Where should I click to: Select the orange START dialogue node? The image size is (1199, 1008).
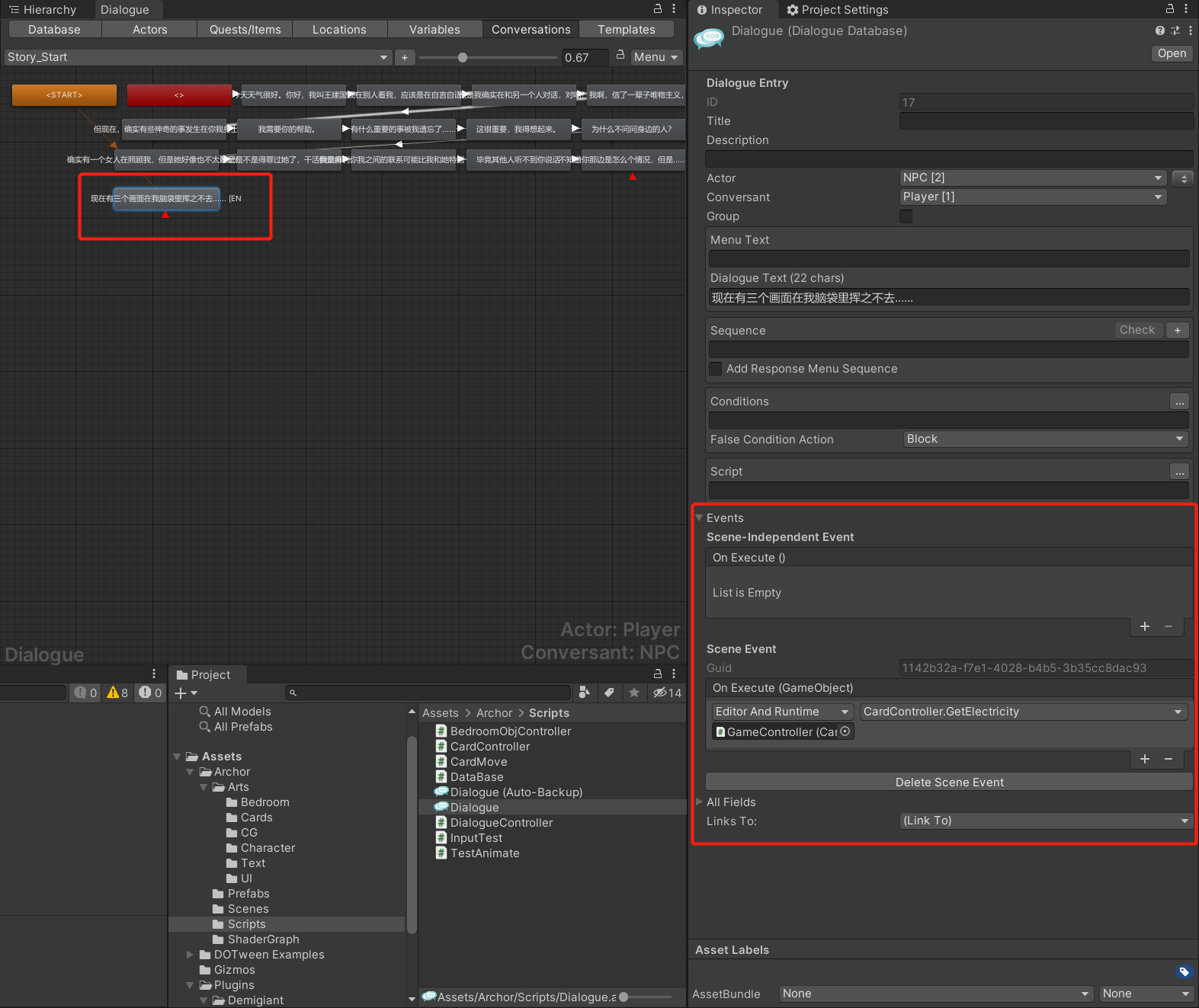coord(64,95)
